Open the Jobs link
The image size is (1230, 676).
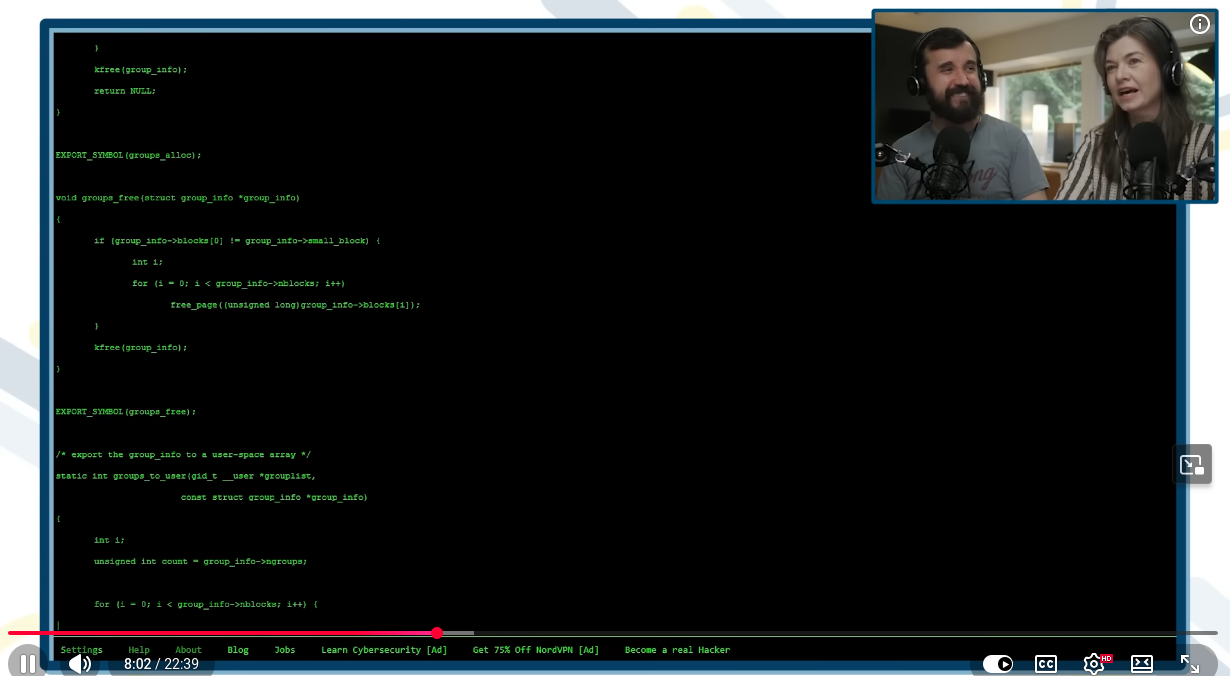[x=285, y=650]
